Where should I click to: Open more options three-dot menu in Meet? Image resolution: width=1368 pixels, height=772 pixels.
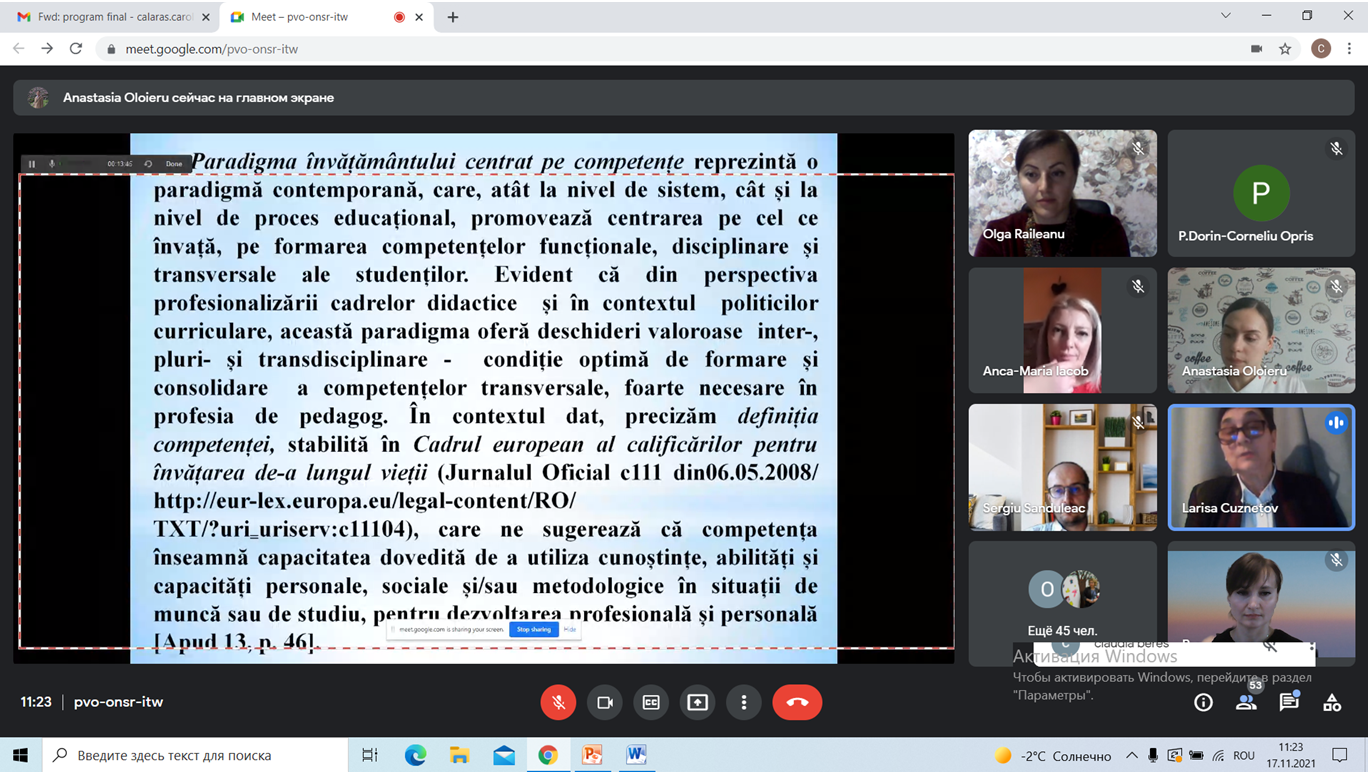click(743, 702)
